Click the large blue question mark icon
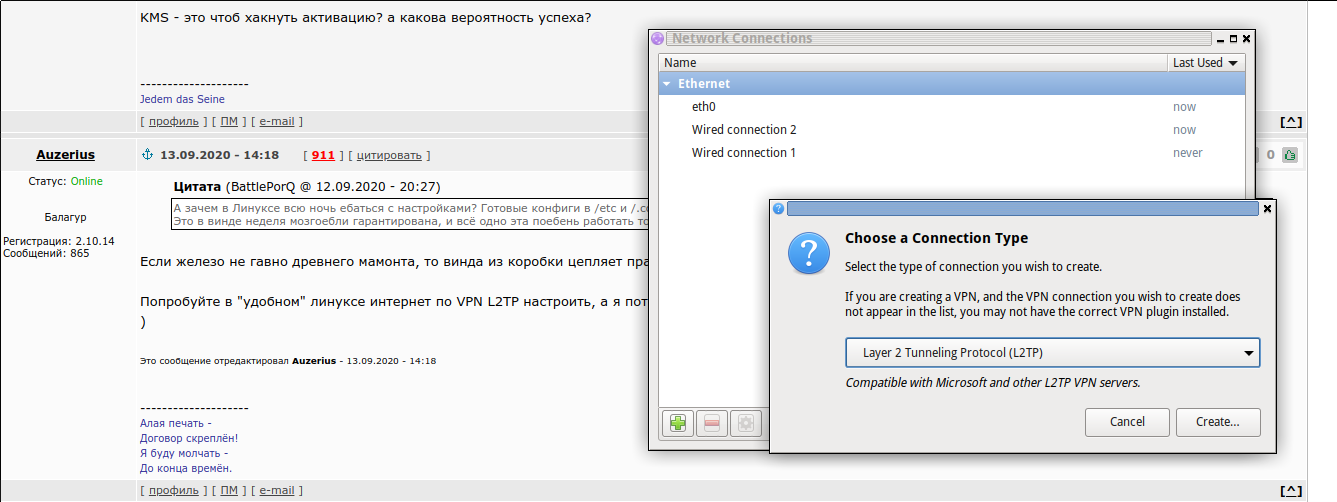 click(x=808, y=254)
